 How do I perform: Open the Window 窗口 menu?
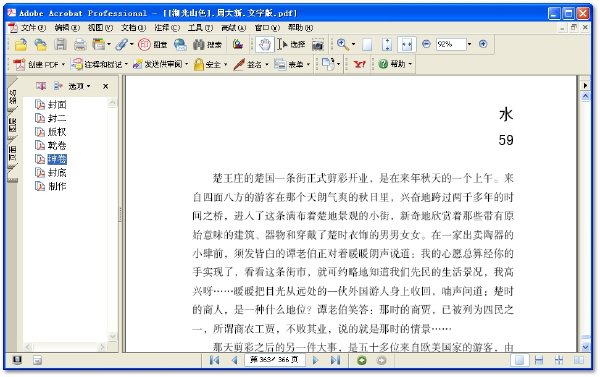tap(267, 28)
